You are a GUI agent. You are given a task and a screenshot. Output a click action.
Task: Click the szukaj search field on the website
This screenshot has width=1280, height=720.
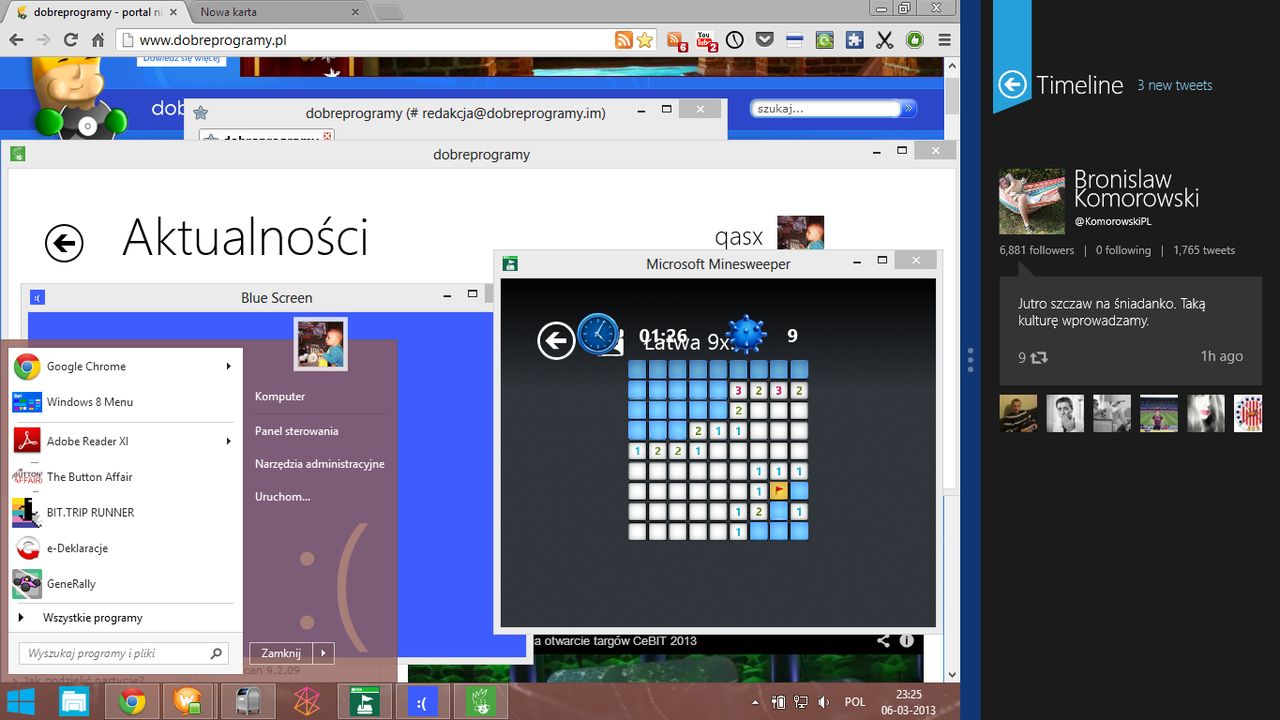(x=826, y=108)
